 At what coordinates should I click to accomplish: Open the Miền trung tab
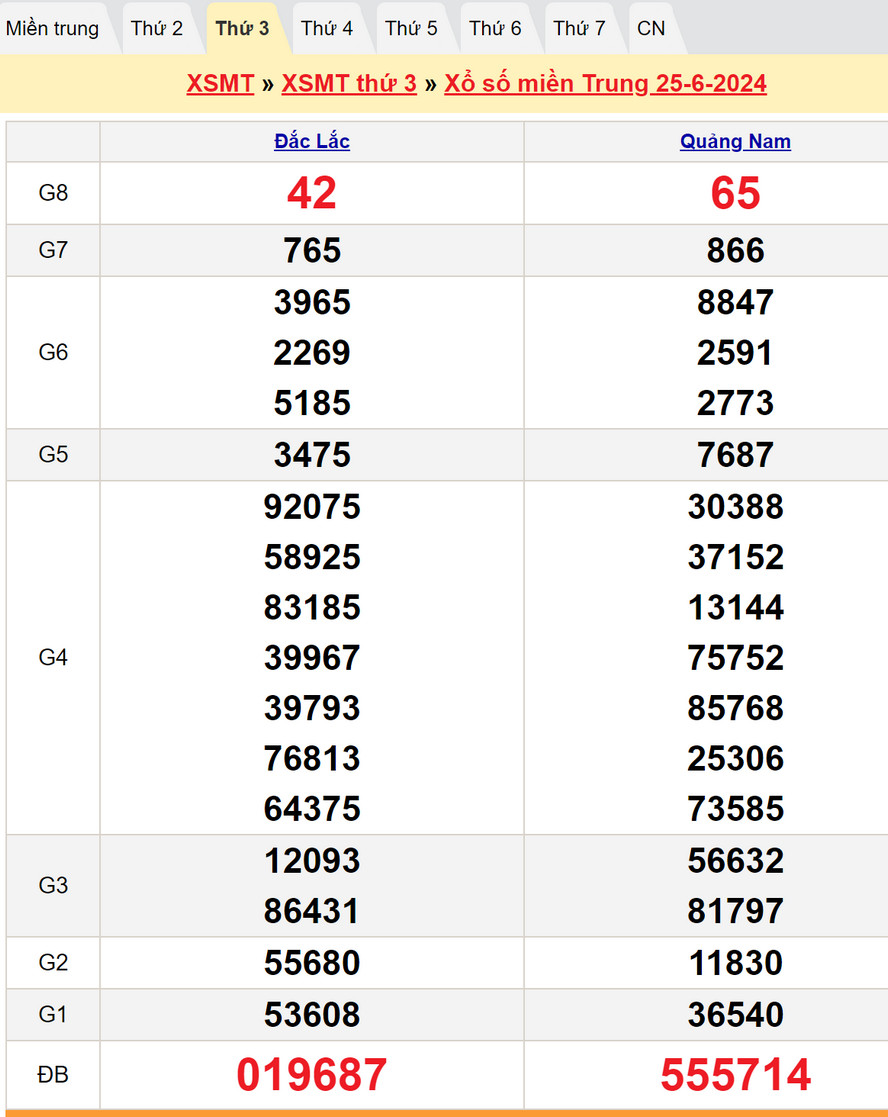(53, 28)
